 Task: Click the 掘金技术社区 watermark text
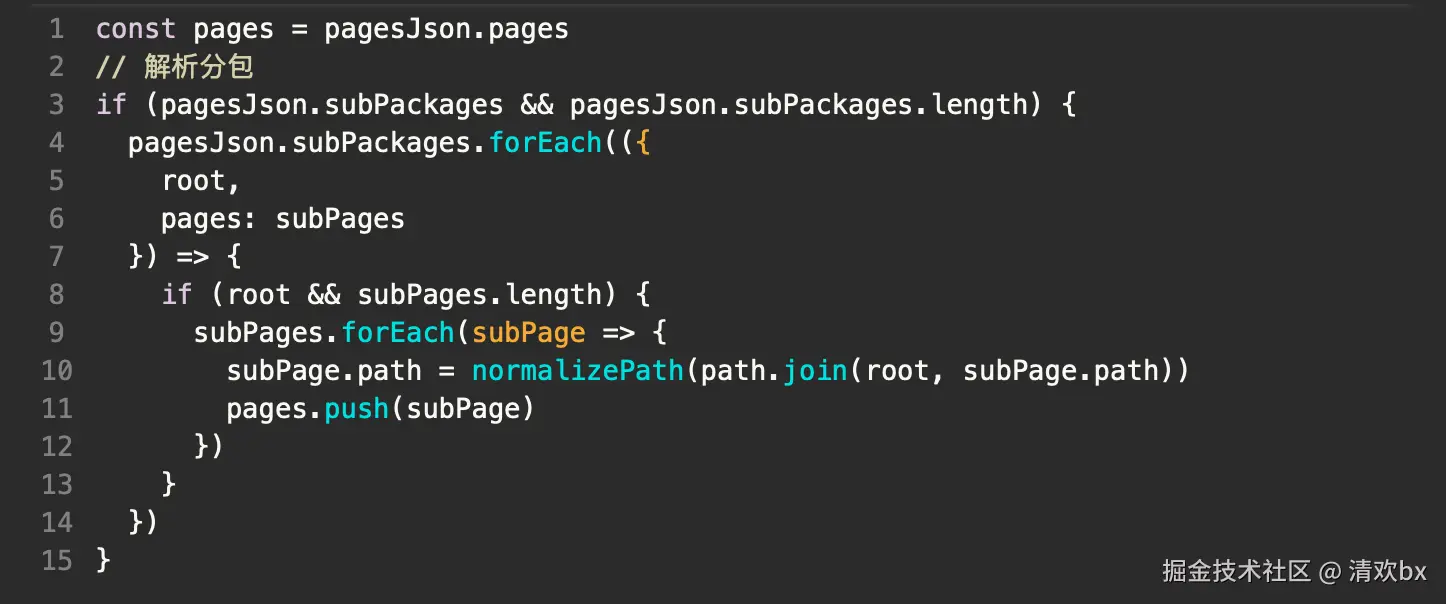coord(1236,571)
